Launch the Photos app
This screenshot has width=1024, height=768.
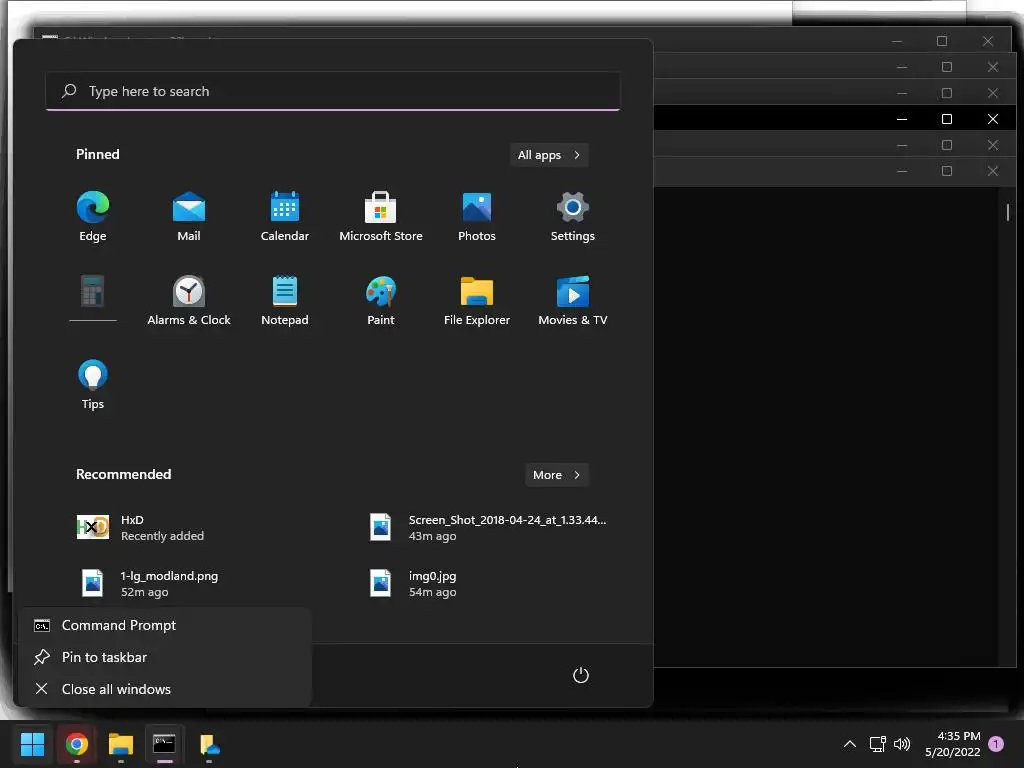tap(477, 217)
